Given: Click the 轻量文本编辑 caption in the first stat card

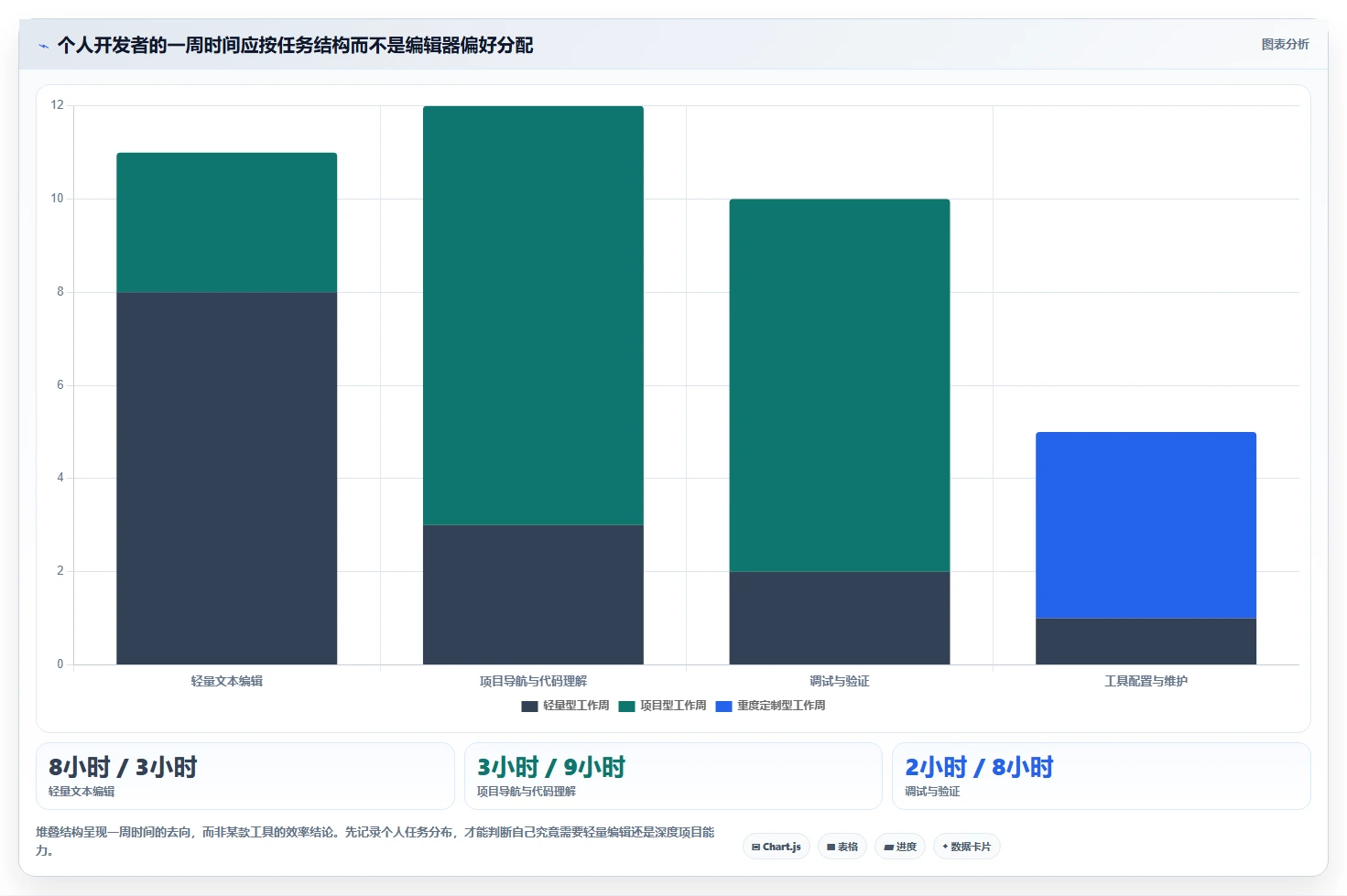Looking at the screenshot, I should coord(81,792).
